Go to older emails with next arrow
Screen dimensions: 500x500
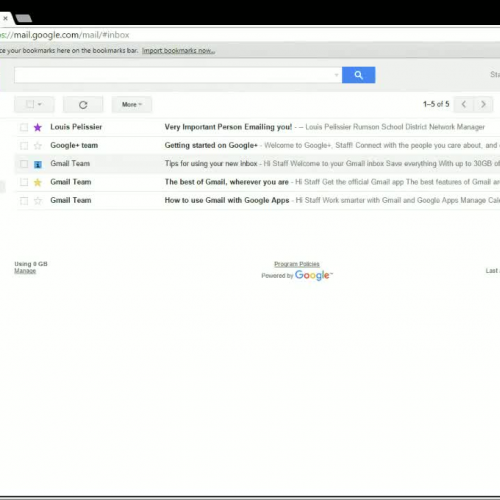(483, 104)
